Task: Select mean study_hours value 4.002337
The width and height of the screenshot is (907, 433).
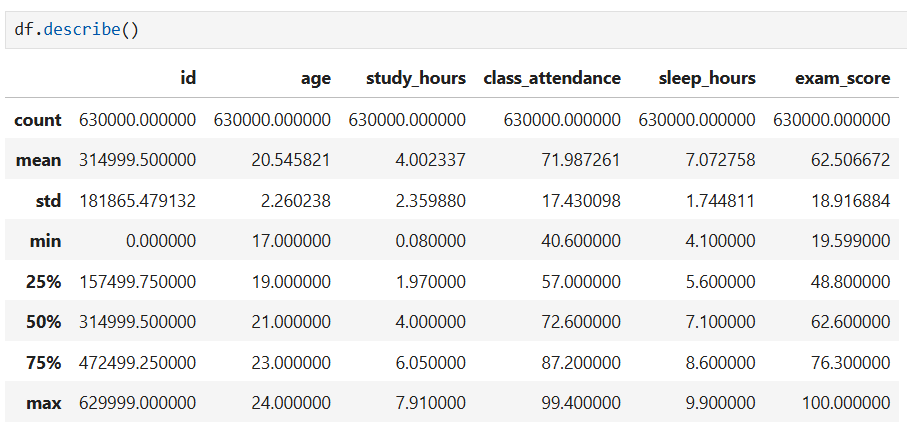Action: [x=431, y=160]
